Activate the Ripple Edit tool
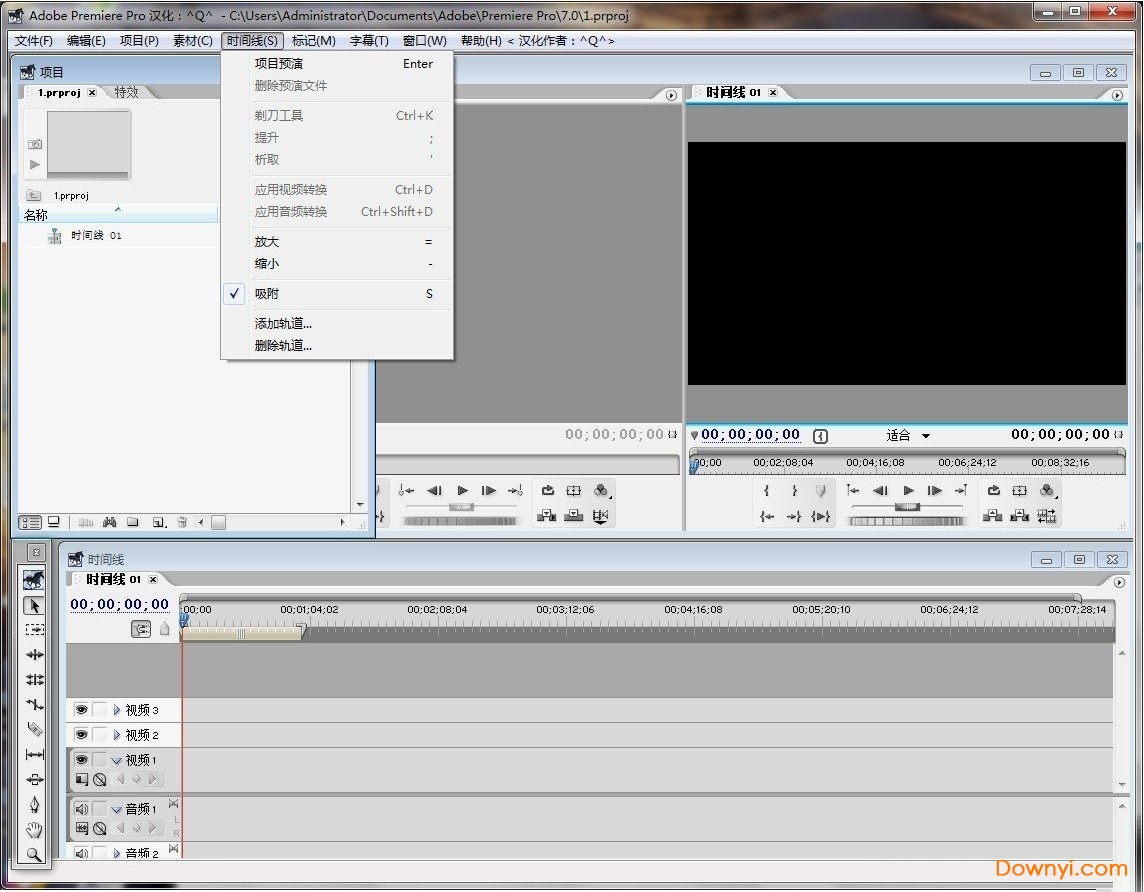This screenshot has width=1144, height=892. 34,655
